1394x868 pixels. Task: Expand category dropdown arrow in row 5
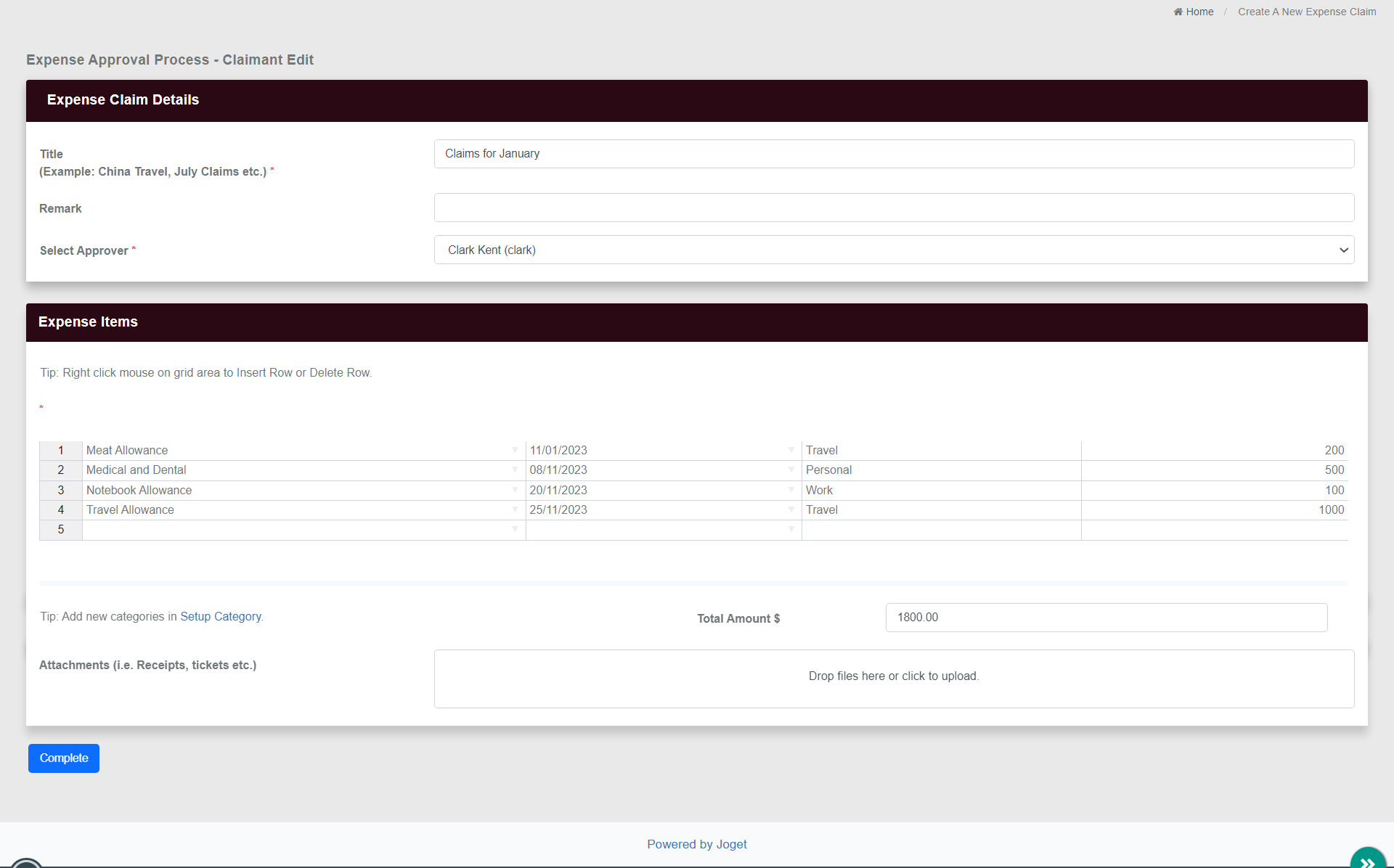pyautogui.click(x=515, y=529)
